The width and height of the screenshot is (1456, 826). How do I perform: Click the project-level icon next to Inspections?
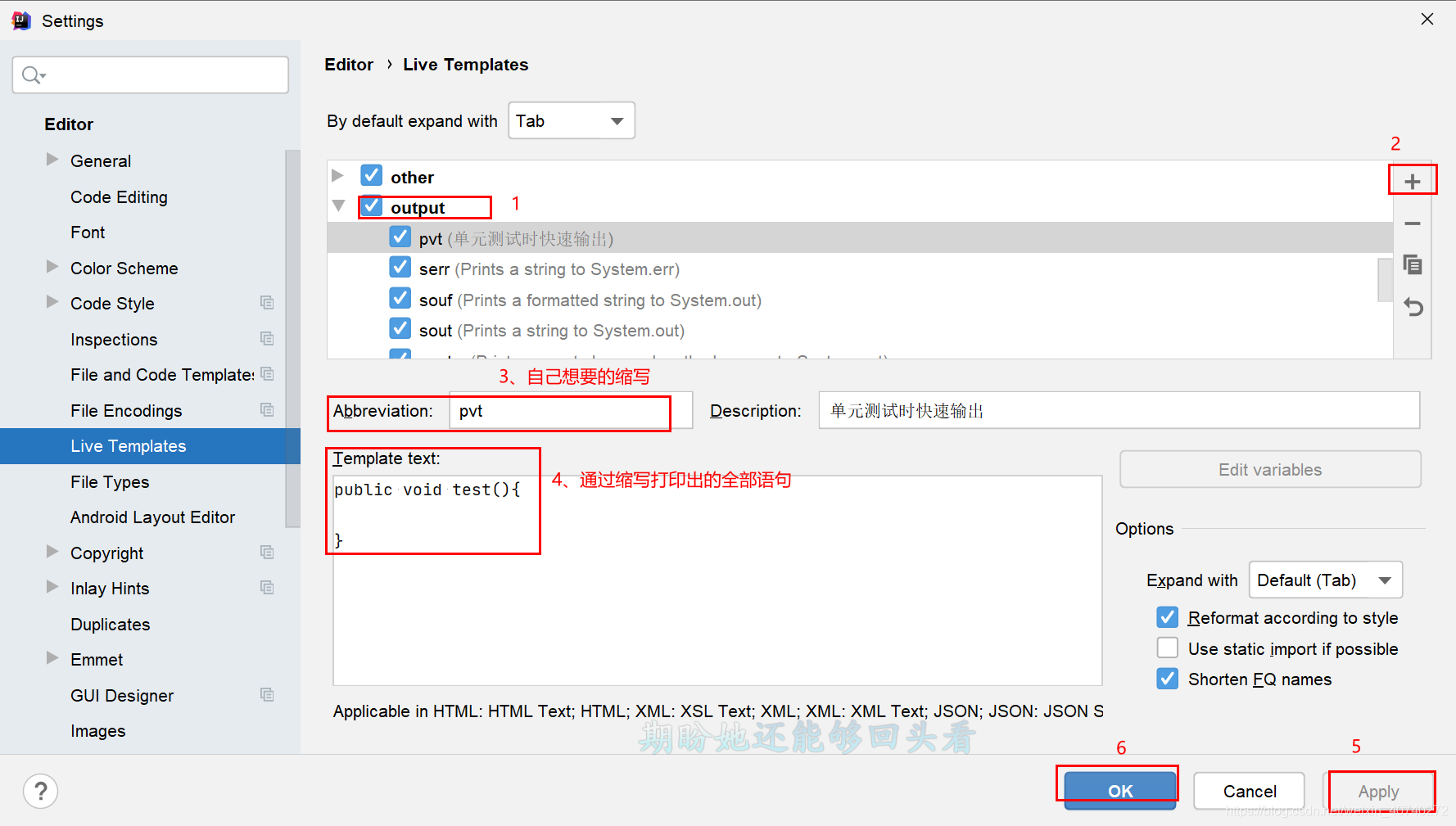[x=267, y=339]
